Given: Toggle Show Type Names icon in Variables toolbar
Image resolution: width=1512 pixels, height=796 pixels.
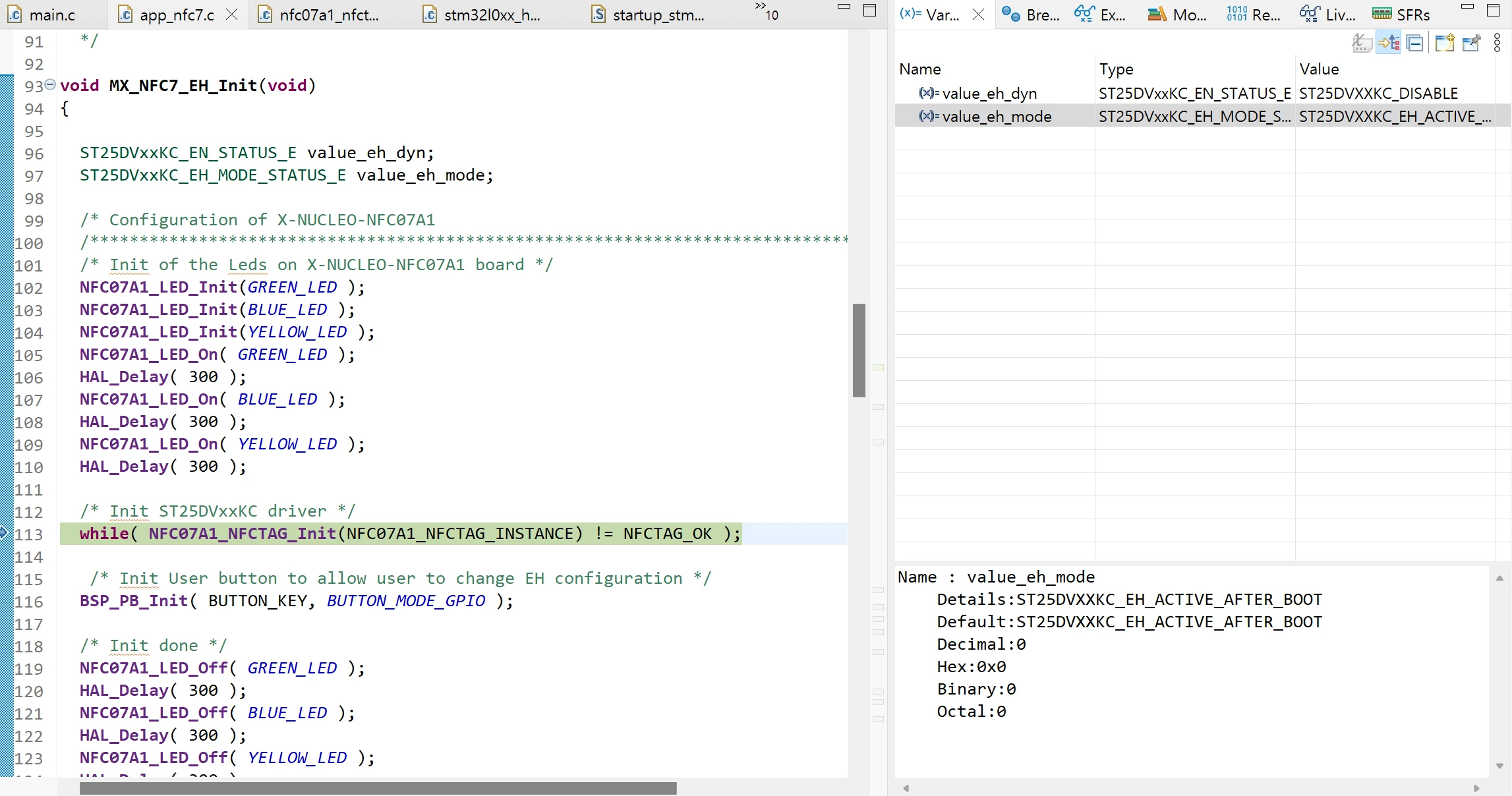Looking at the screenshot, I should pyautogui.click(x=1362, y=43).
